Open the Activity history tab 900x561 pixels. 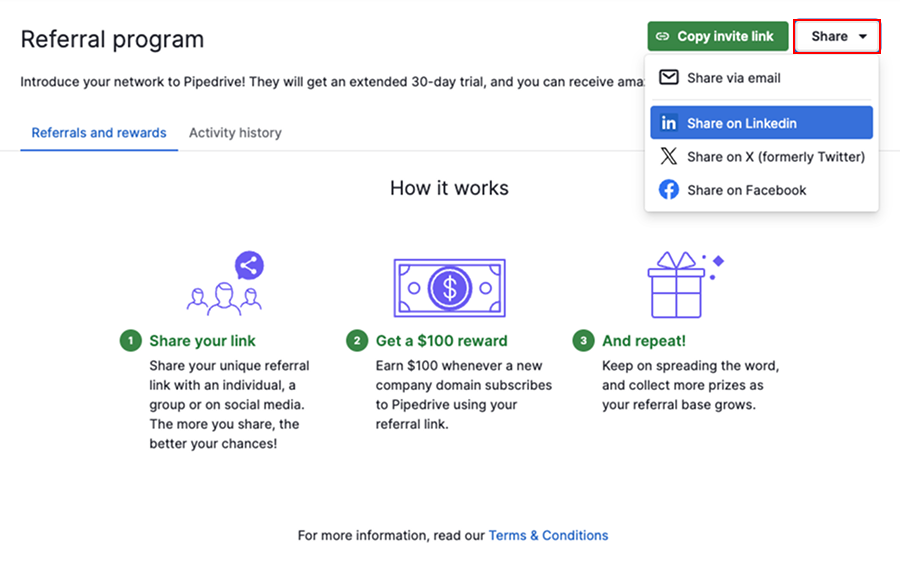pyautogui.click(x=235, y=133)
